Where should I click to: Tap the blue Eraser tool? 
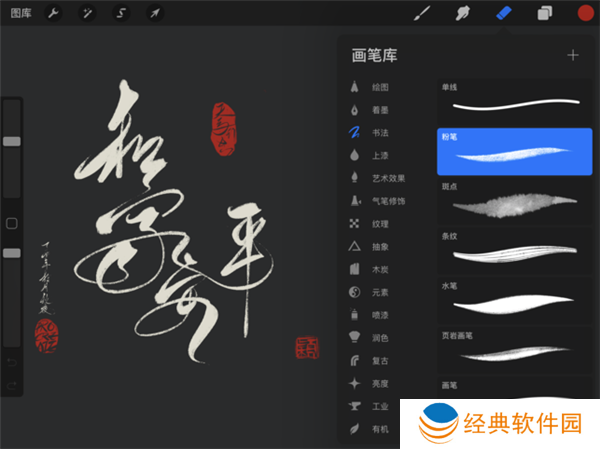pyautogui.click(x=504, y=13)
